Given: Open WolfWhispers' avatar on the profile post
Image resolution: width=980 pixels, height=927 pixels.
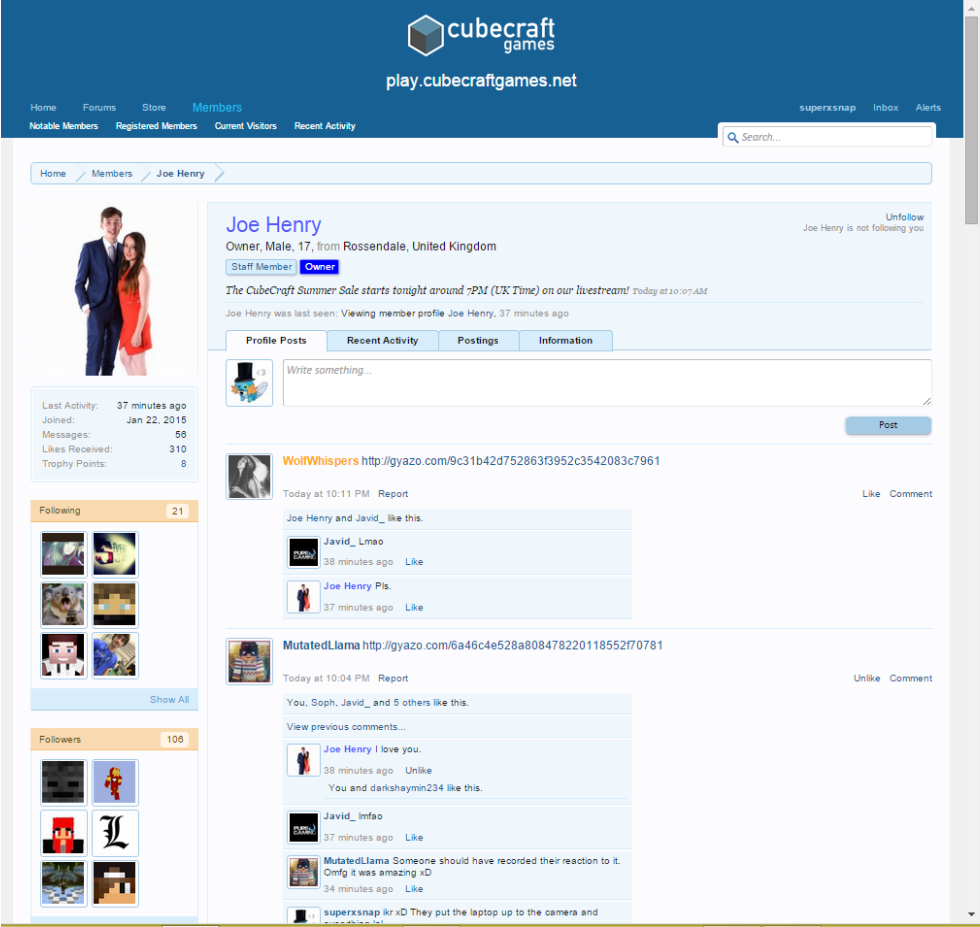Looking at the screenshot, I should pyautogui.click(x=249, y=476).
